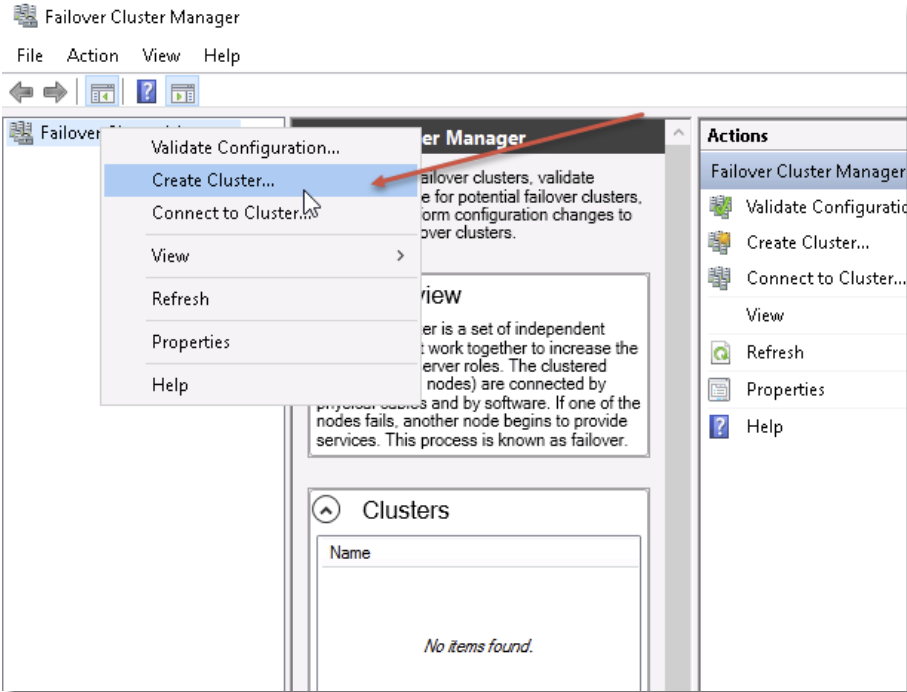Toggle the console tree pane icon

pos(102,91)
